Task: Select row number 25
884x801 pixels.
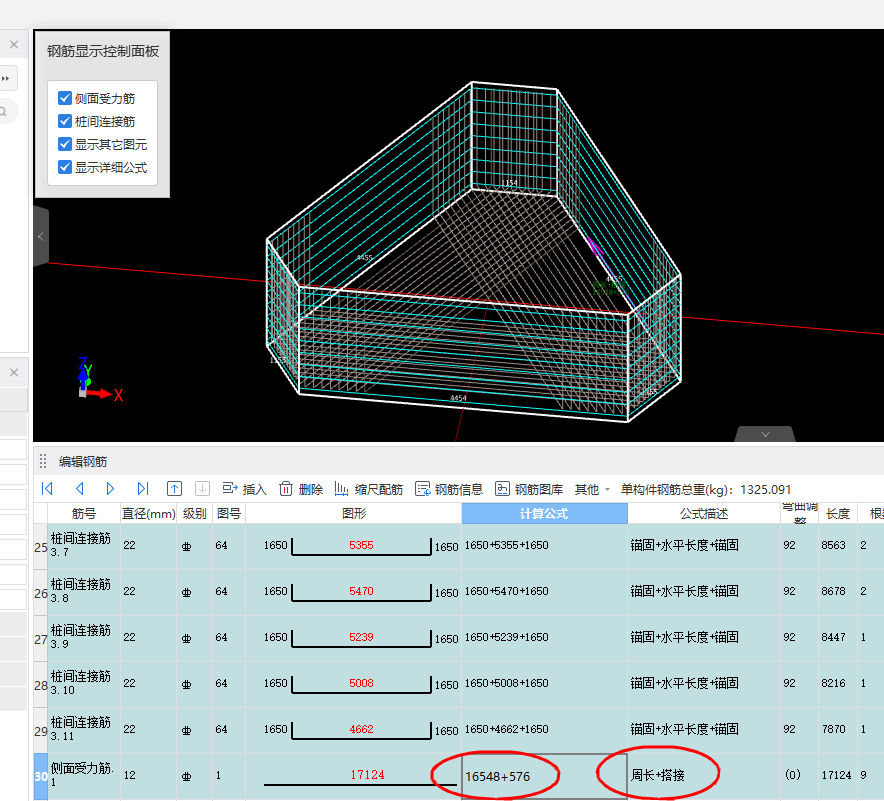Action: click(x=41, y=547)
